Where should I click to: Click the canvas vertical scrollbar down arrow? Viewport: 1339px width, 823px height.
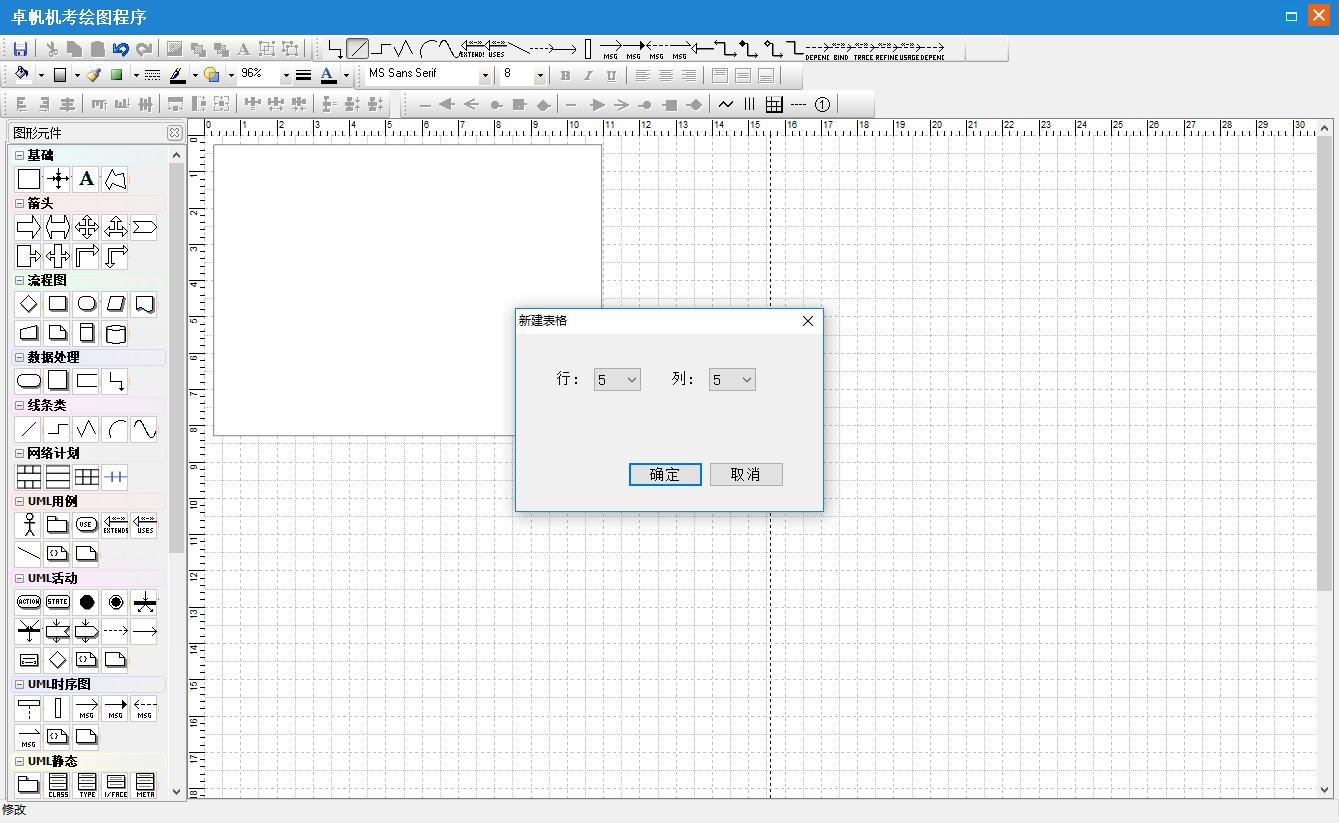[x=1326, y=789]
